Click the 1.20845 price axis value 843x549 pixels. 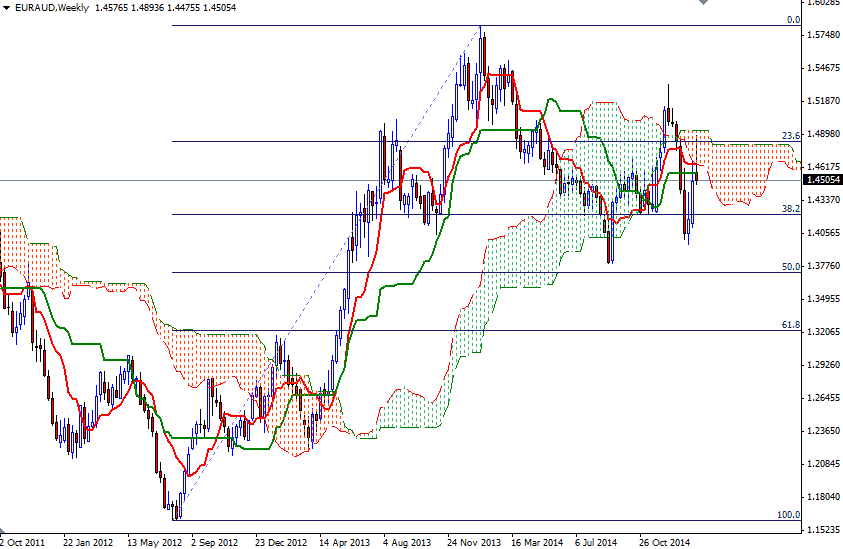[x=823, y=464]
